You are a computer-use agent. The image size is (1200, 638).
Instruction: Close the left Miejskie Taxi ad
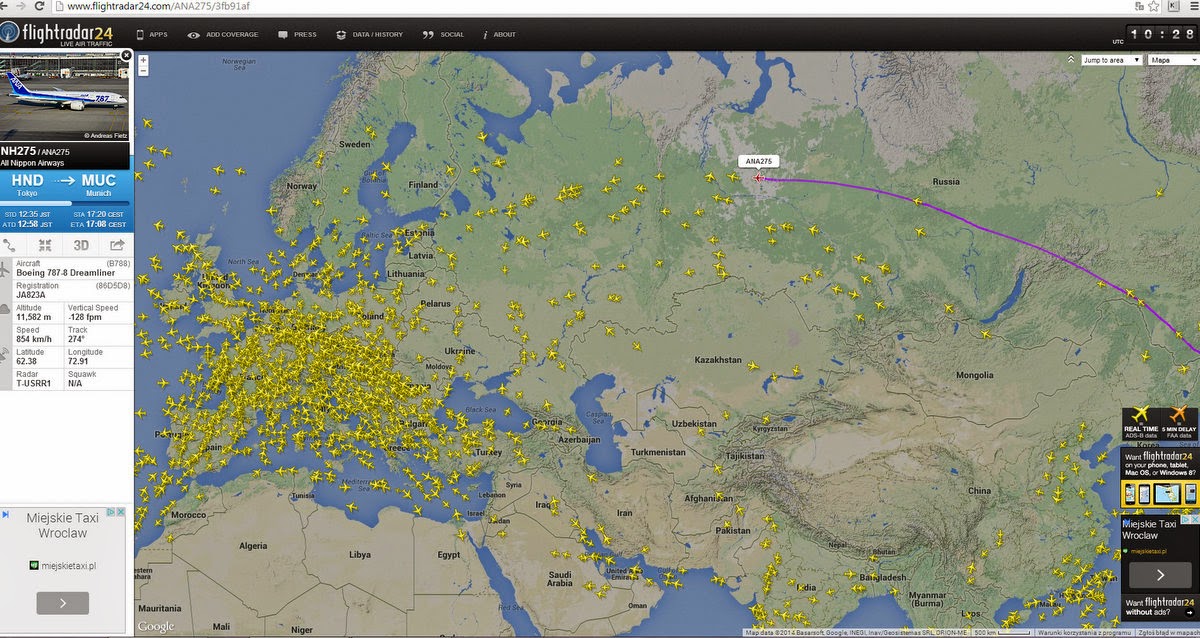point(121,513)
